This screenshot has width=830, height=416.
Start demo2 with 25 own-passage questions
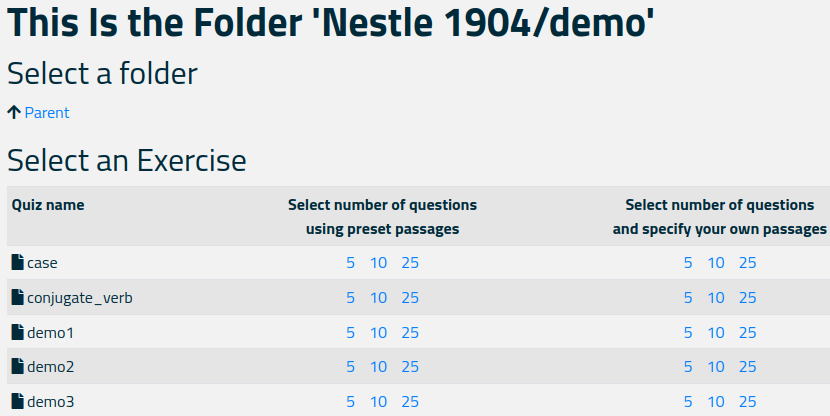pos(747,366)
